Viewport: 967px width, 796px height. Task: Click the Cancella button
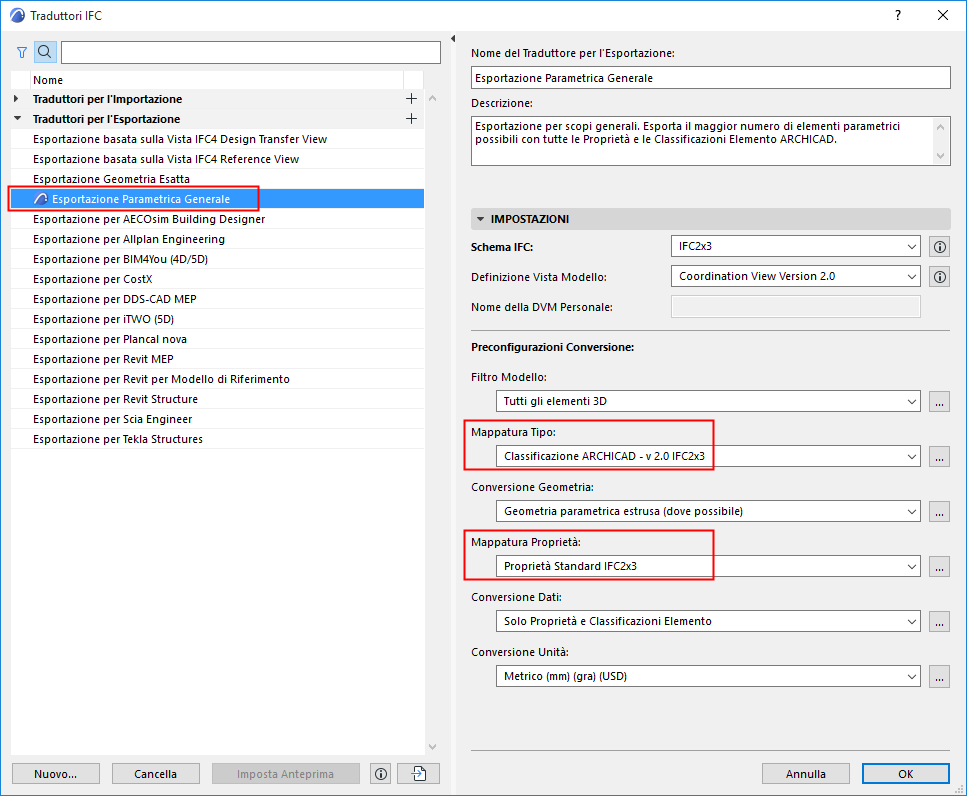[x=155, y=774]
